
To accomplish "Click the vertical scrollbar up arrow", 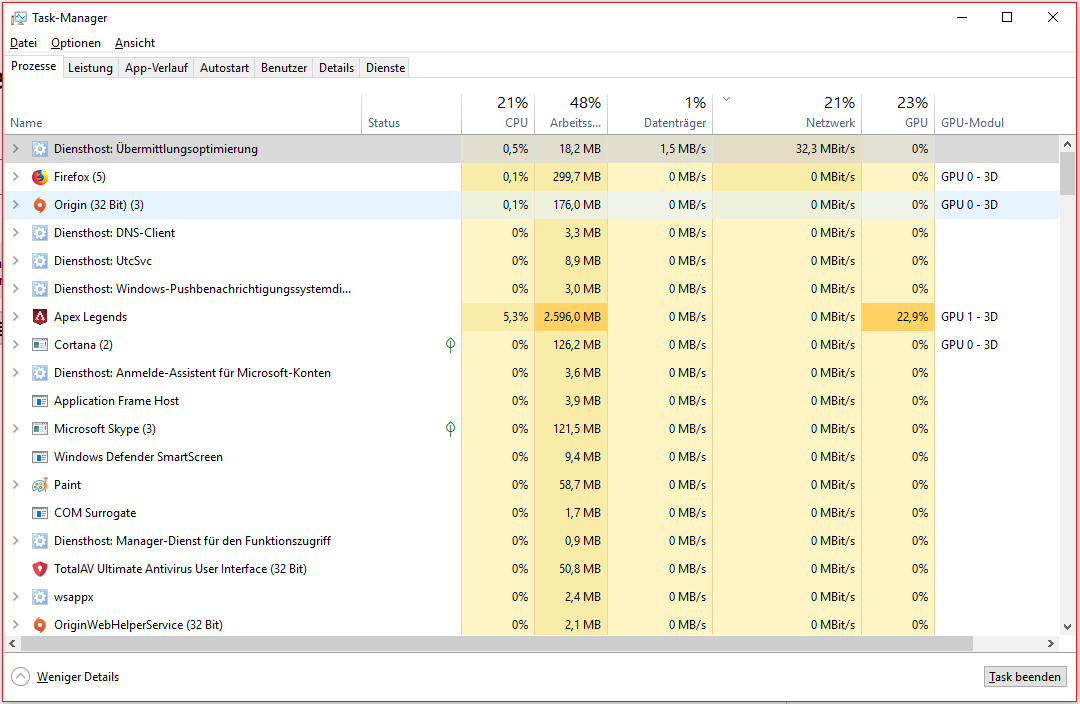I will pos(1068,144).
